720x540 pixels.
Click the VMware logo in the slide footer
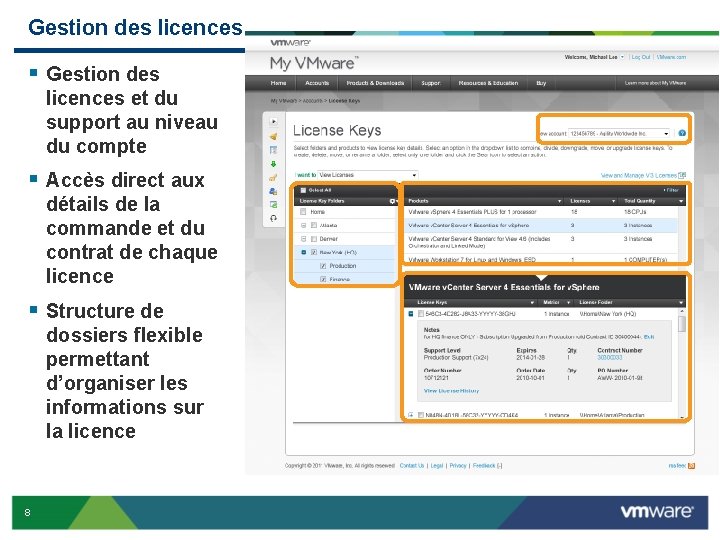click(x=657, y=511)
